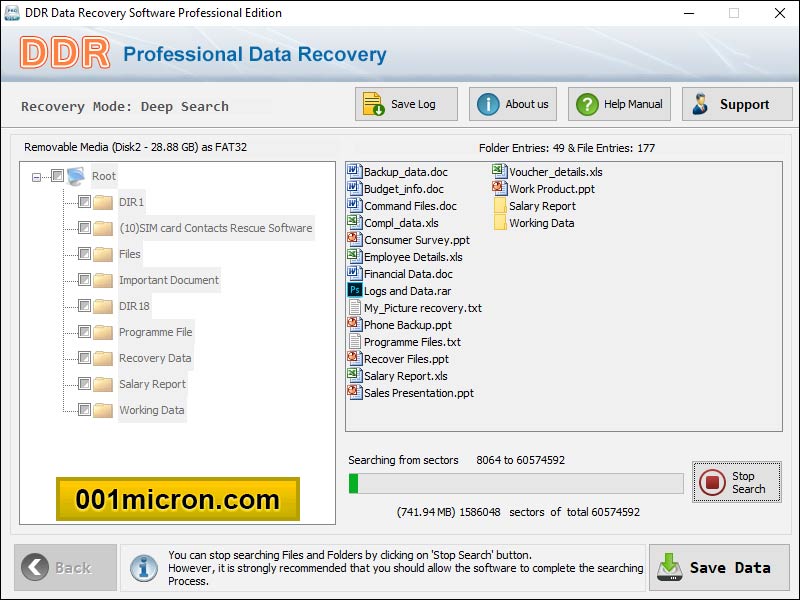The width and height of the screenshot is (800, 600).
Task: Select the file name Backup_data.doc
Action: point(406,172)
